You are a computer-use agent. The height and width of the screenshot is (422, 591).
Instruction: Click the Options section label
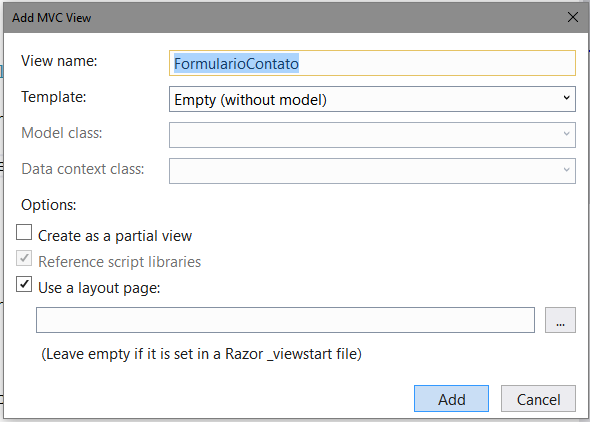pyautogui.click(x=49, y=205)
